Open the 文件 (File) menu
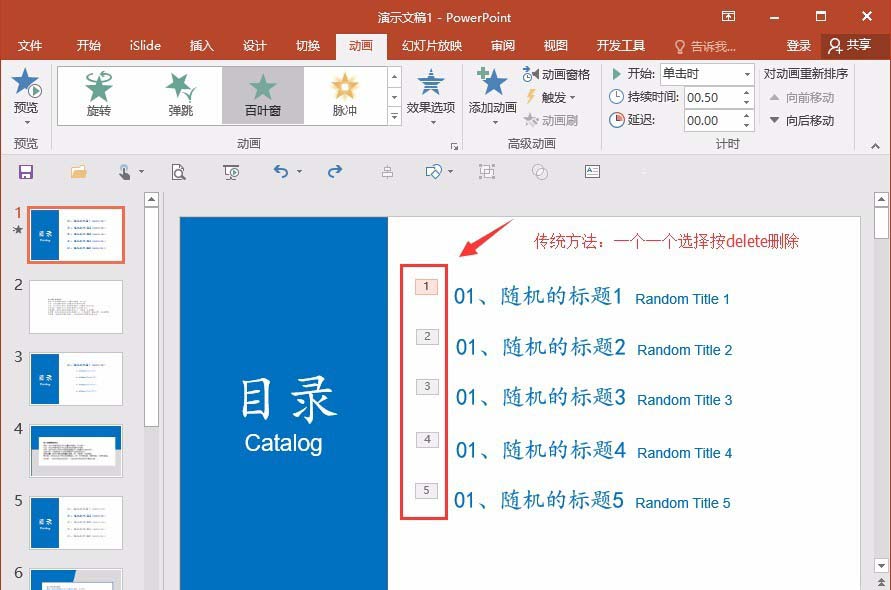The width and height of the screenshot is (891, 590). [30, 45]
